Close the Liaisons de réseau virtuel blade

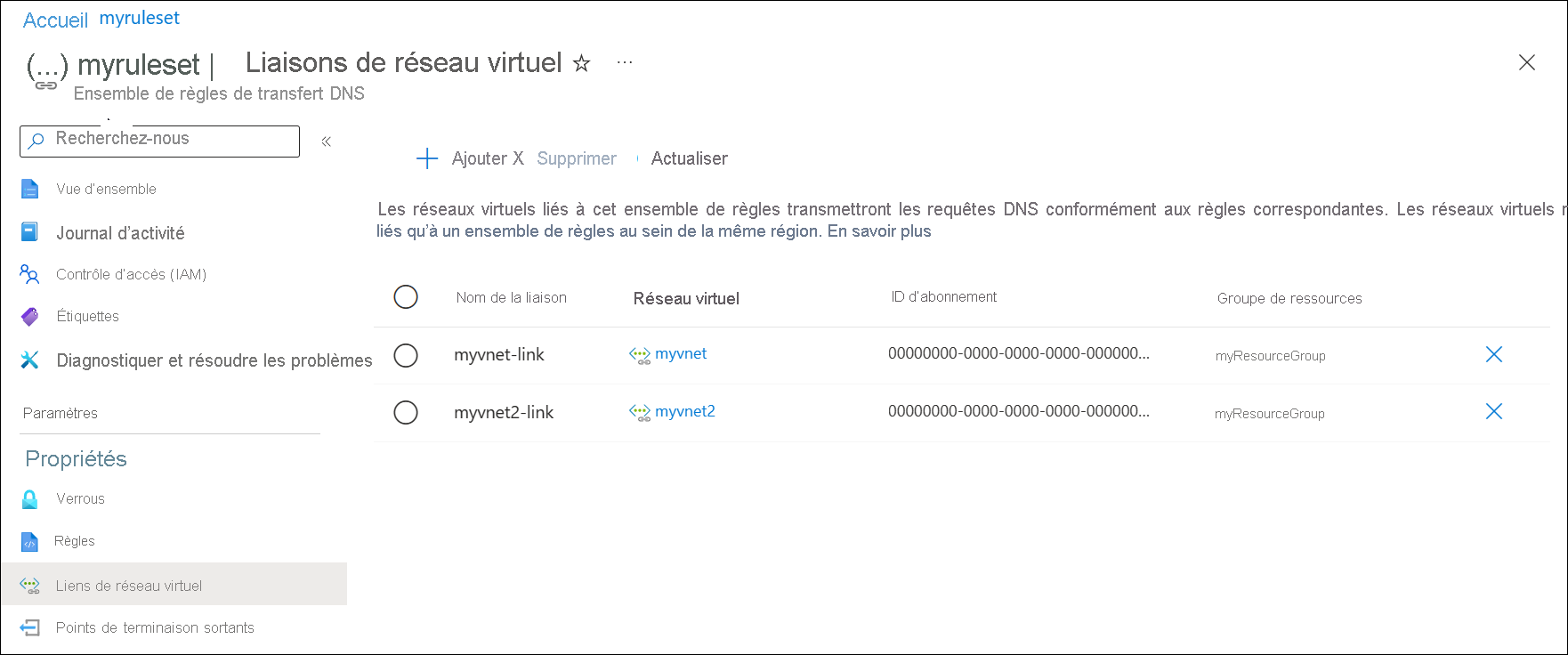coord(1526,62)
